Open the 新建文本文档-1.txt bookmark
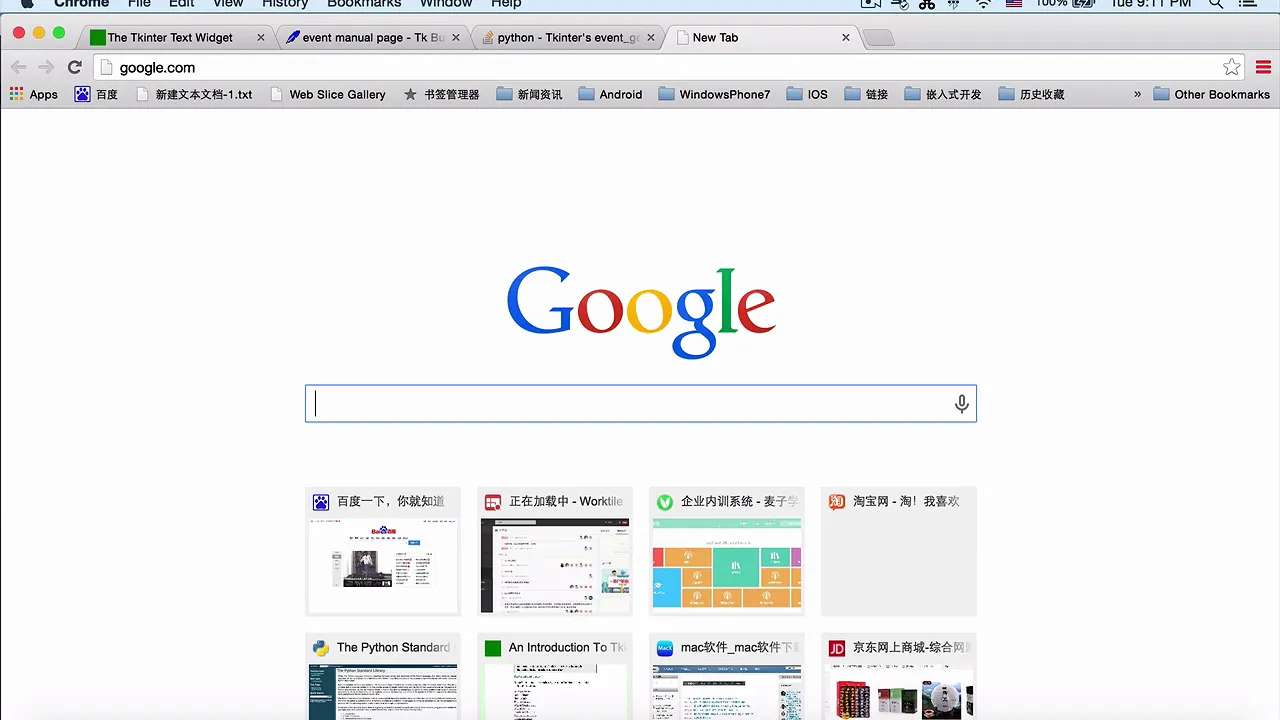The height and width of the screenshot is (720, 1280). coord(194,94)
